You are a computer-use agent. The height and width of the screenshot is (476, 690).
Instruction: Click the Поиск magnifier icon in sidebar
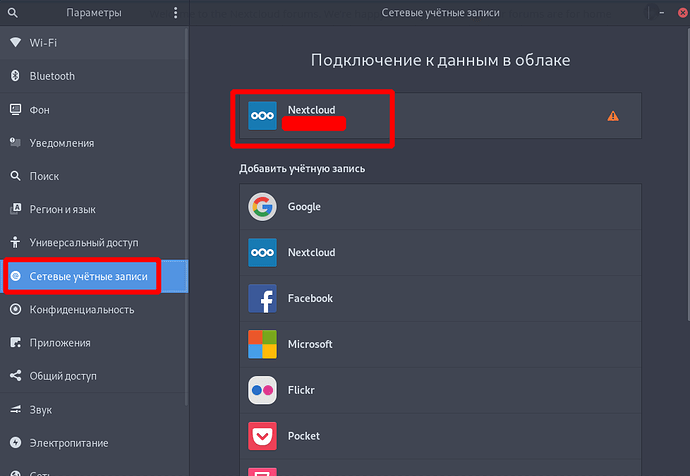15,176
